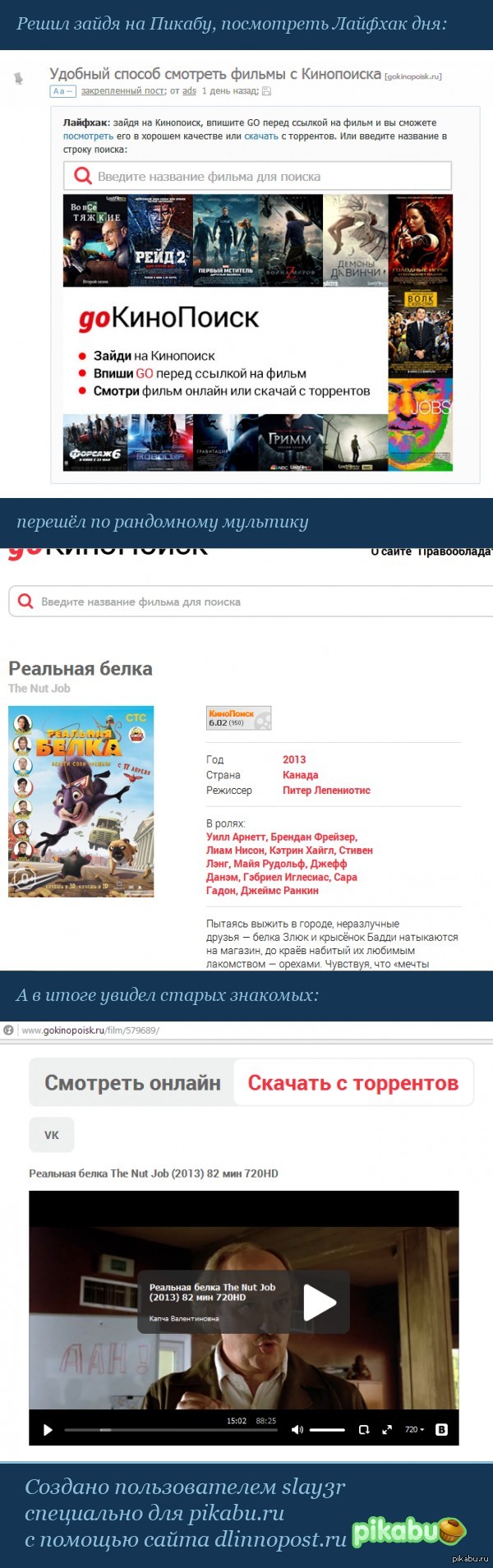Select the VK source button
The image size is (493, 1568).
pyautogui.click(x=52, y=1135)
